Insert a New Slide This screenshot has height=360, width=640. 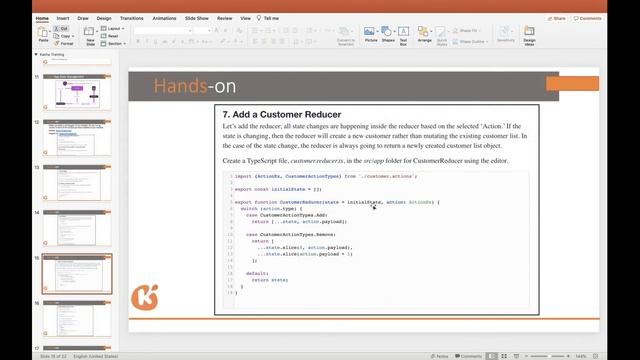(x=89, y=36)
